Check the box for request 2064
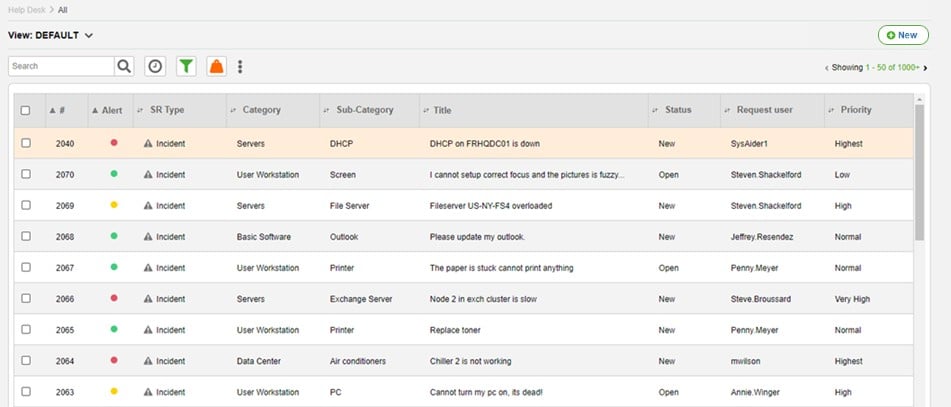Viewport: 951px width, 407px height. (26, 360)
